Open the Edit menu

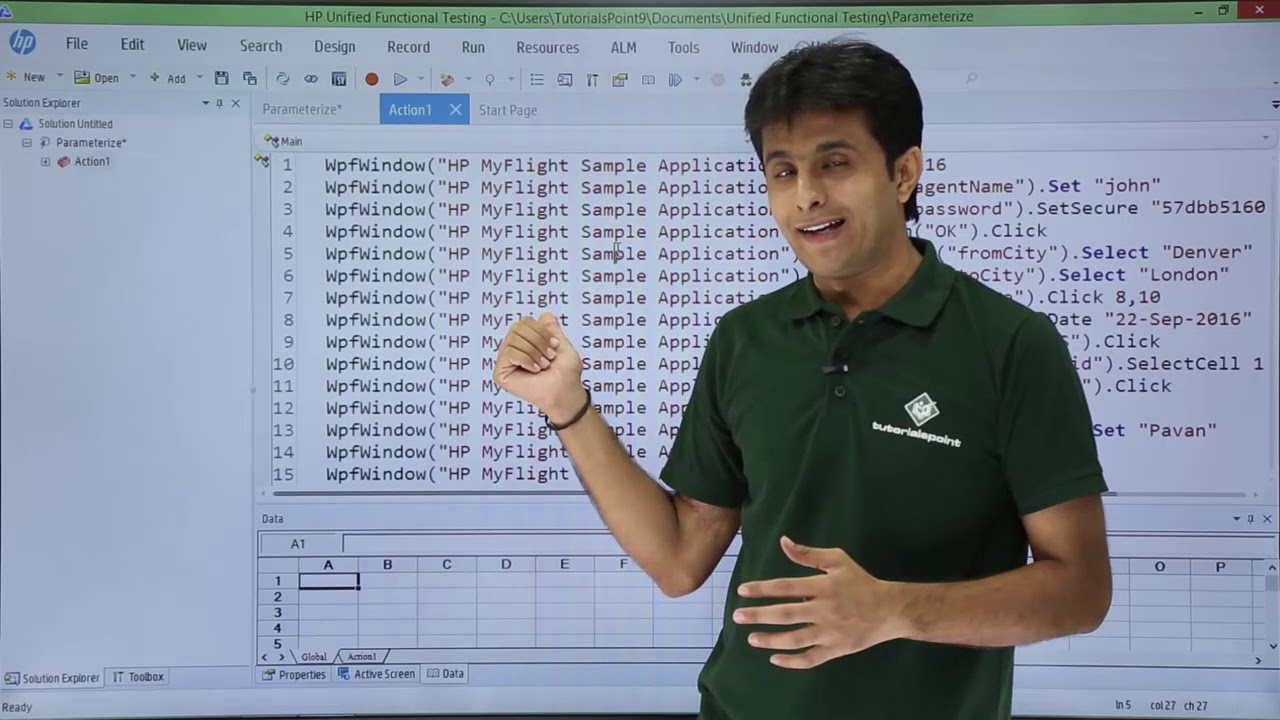(x=132, y=45)
